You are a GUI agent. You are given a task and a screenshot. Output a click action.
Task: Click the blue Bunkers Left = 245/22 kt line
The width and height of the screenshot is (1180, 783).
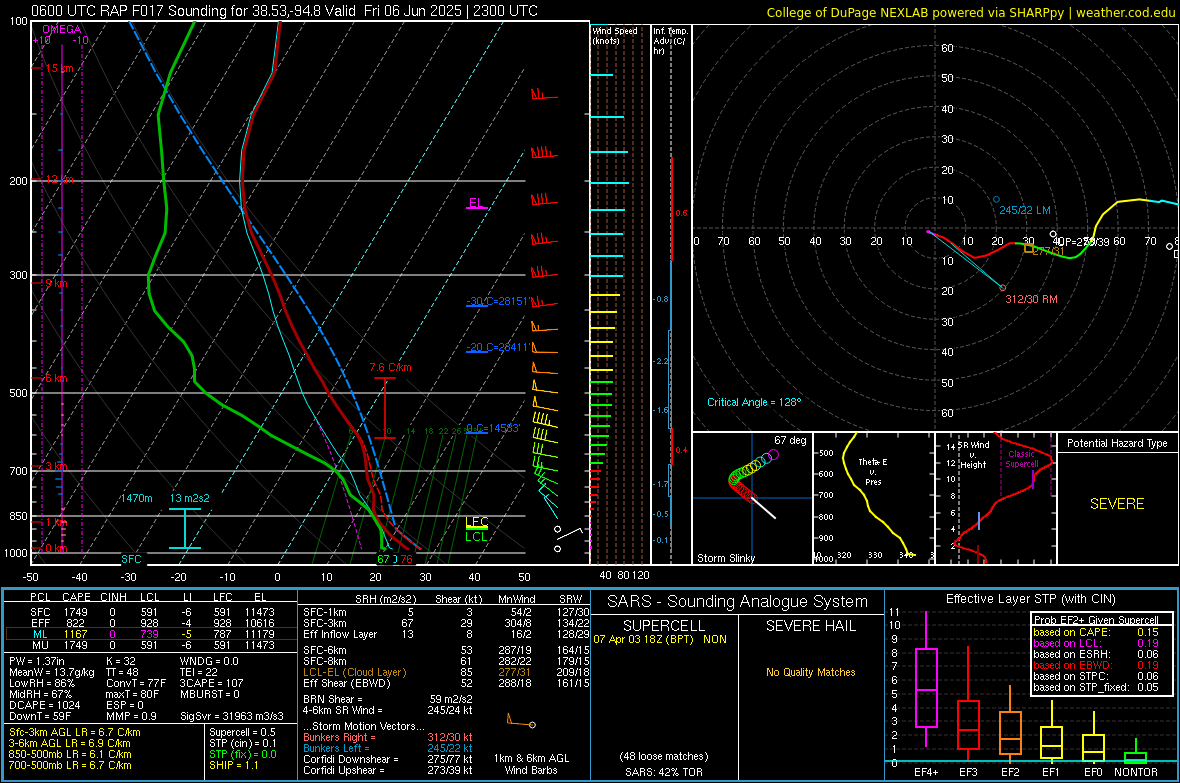[x=388, y=748]
